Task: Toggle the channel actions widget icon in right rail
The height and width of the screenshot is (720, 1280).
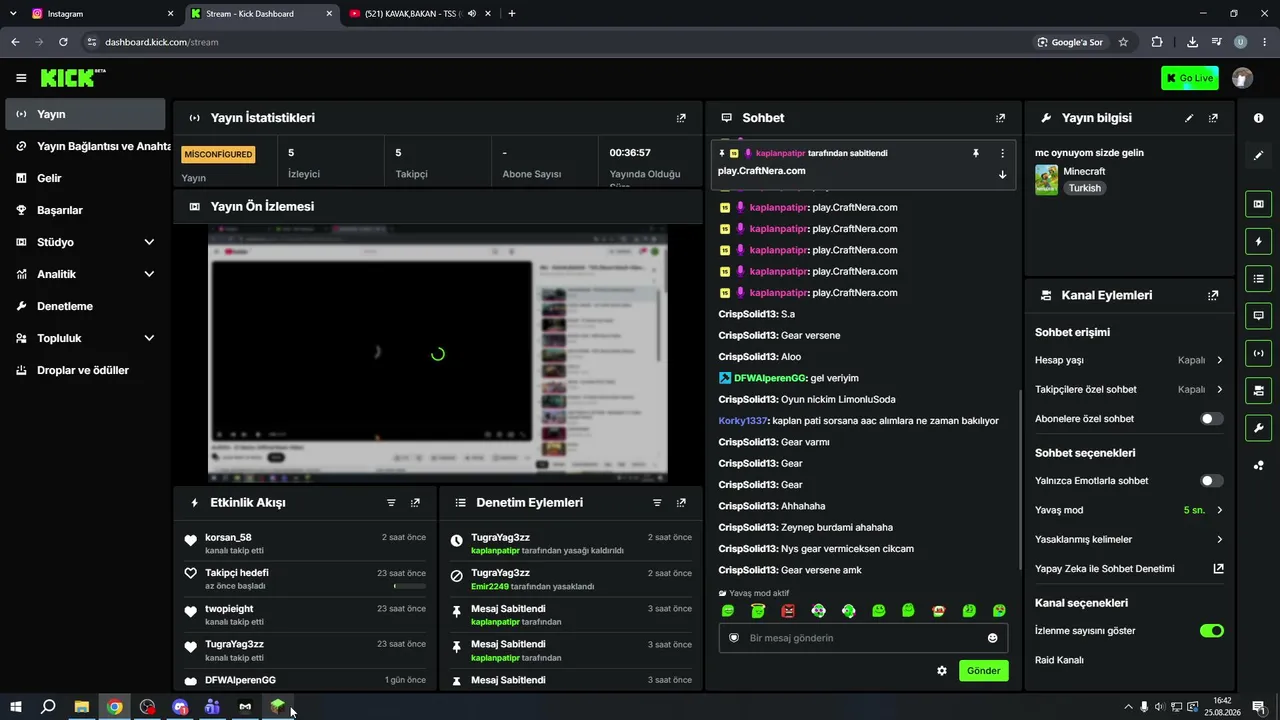Action: (1258, 389)
